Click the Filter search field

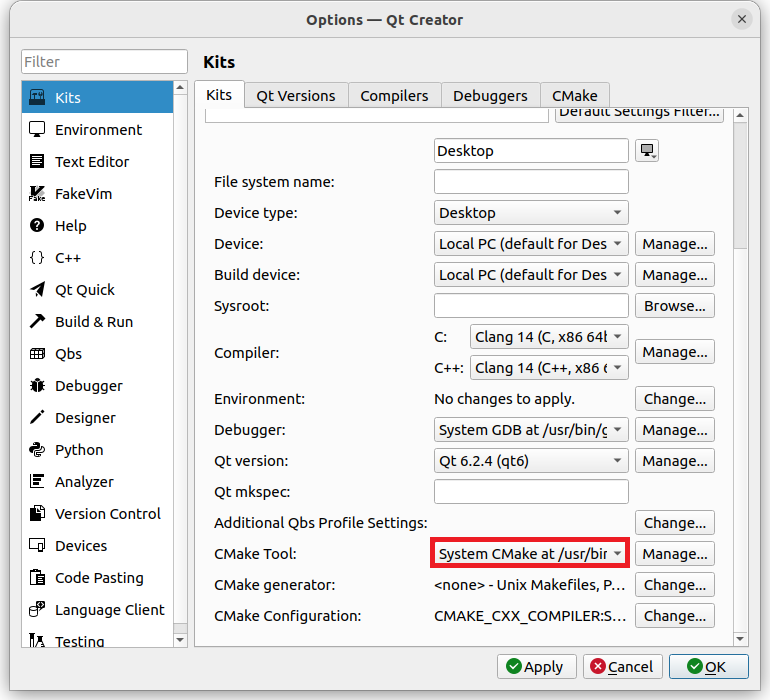(x=104, y=61)
